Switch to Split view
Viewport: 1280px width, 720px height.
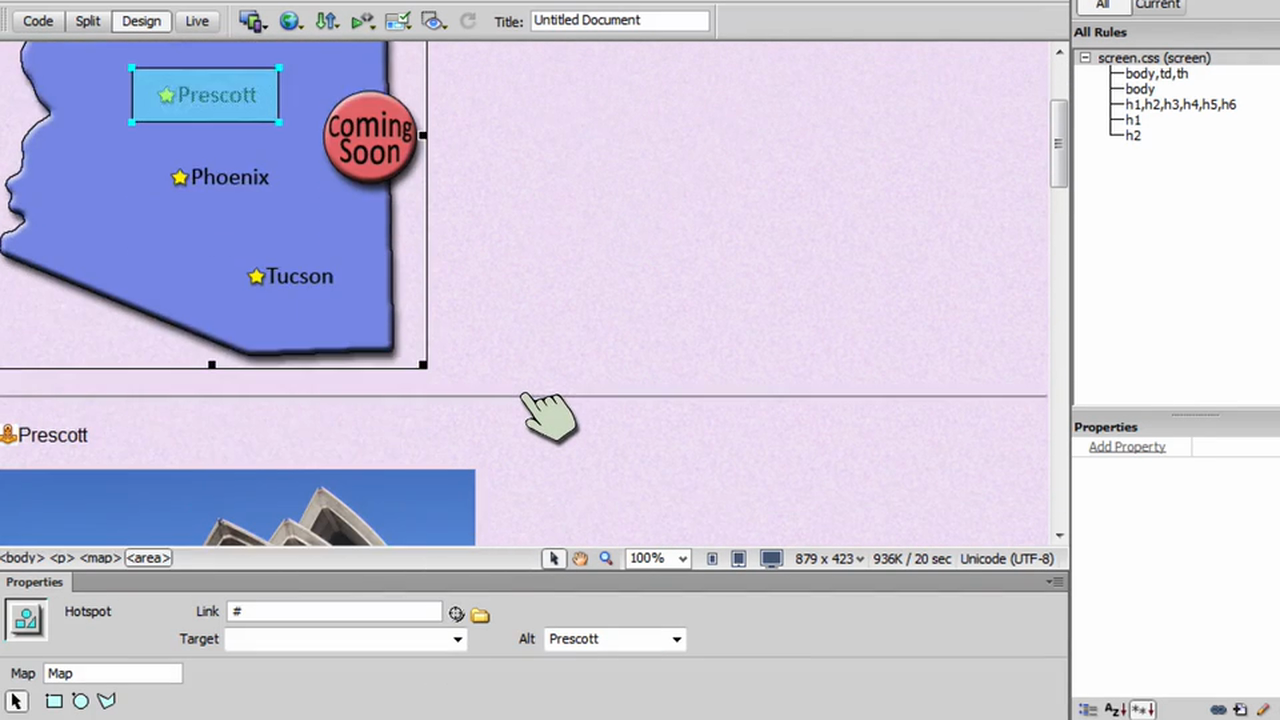pyautogui.click(x=88, y=21)
